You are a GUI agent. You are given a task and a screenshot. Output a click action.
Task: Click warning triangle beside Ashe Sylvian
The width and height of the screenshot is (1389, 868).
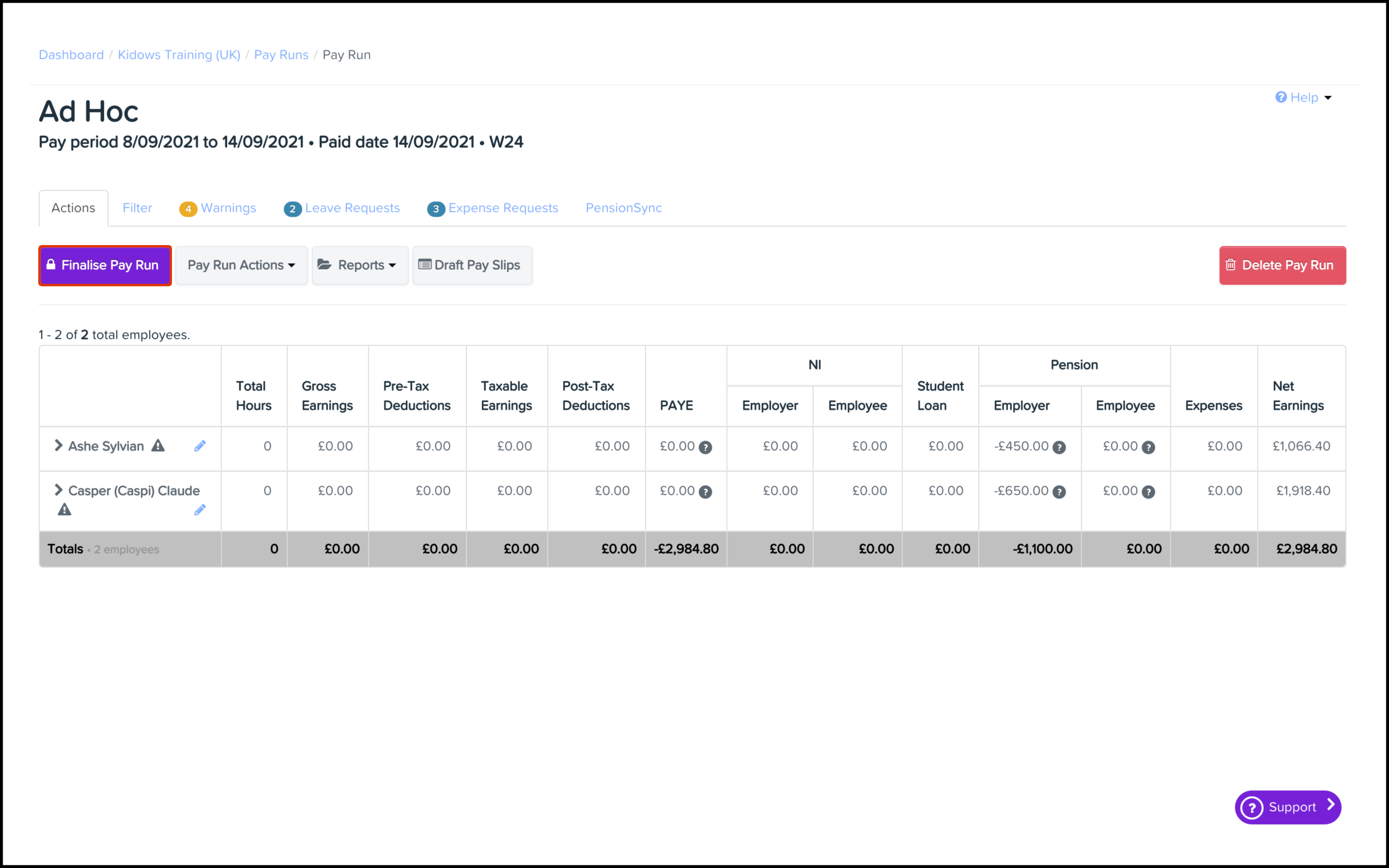[x=158, y=446]
